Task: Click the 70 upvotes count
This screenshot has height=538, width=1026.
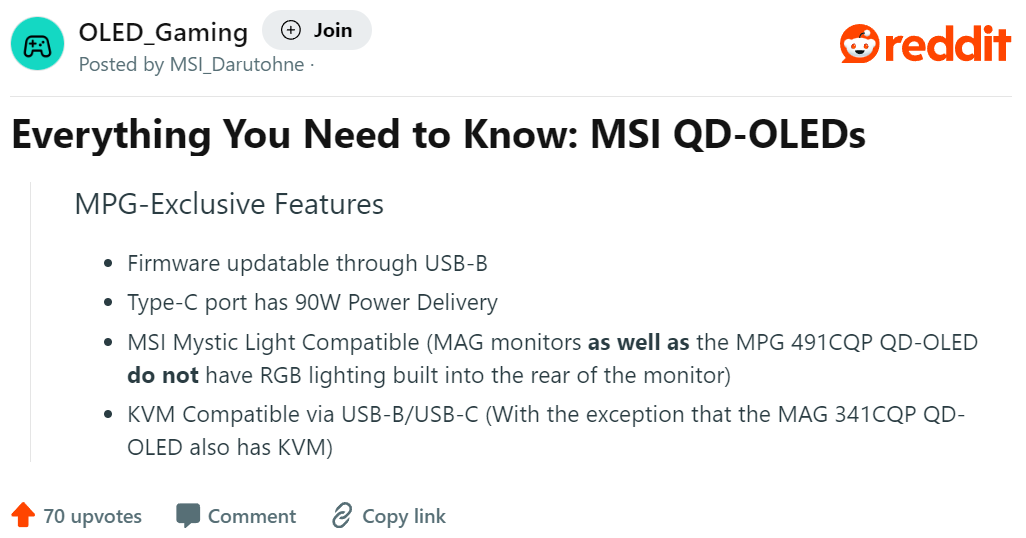Action: [x=93, y=516]
